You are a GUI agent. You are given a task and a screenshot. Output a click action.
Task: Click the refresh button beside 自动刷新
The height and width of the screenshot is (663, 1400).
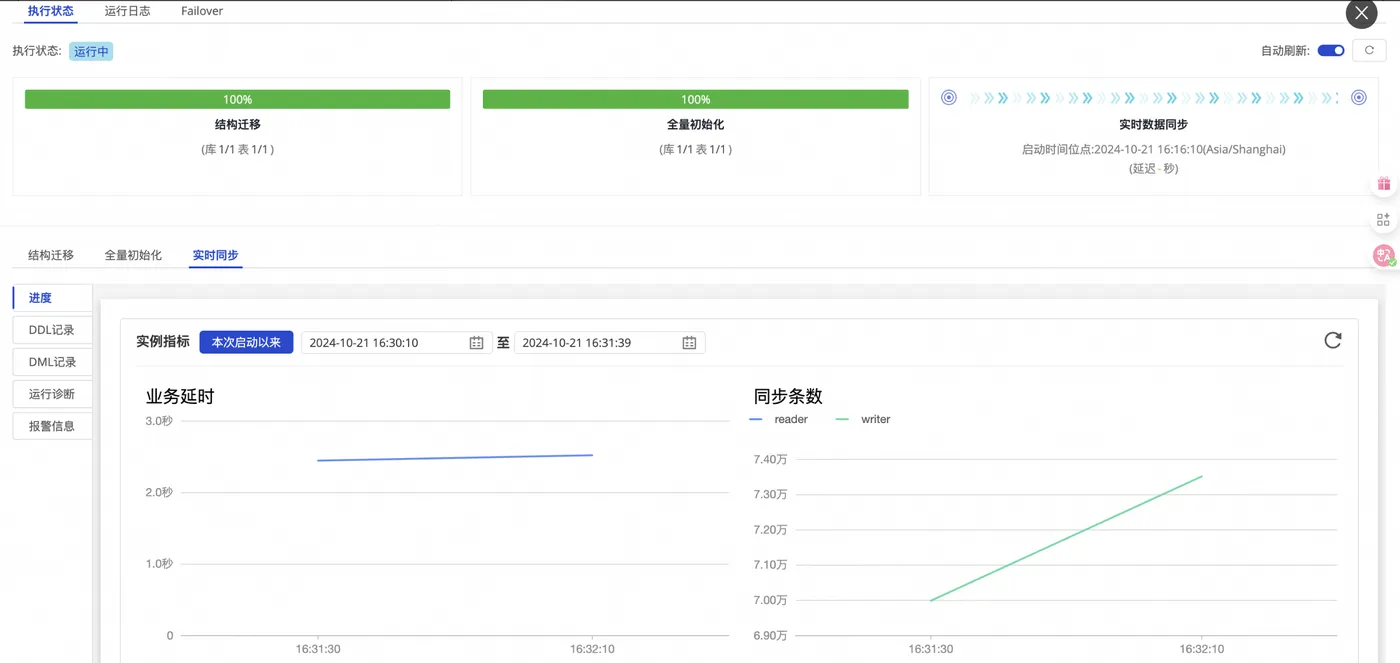1369,51
